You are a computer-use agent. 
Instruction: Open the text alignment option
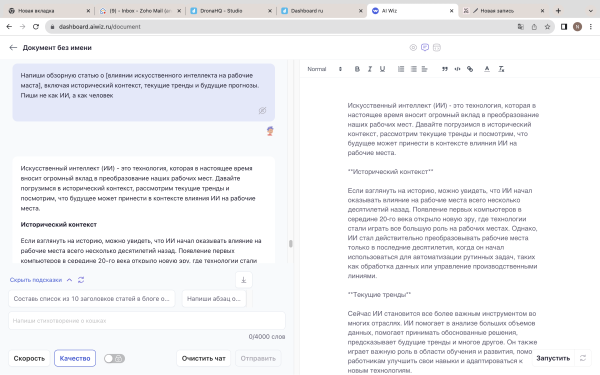pos(425,69)
